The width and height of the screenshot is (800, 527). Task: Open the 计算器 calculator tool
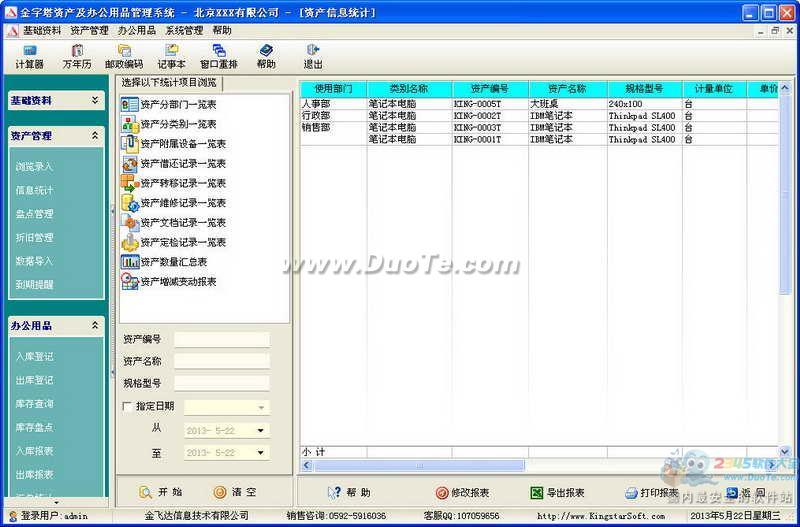(30, 57)
